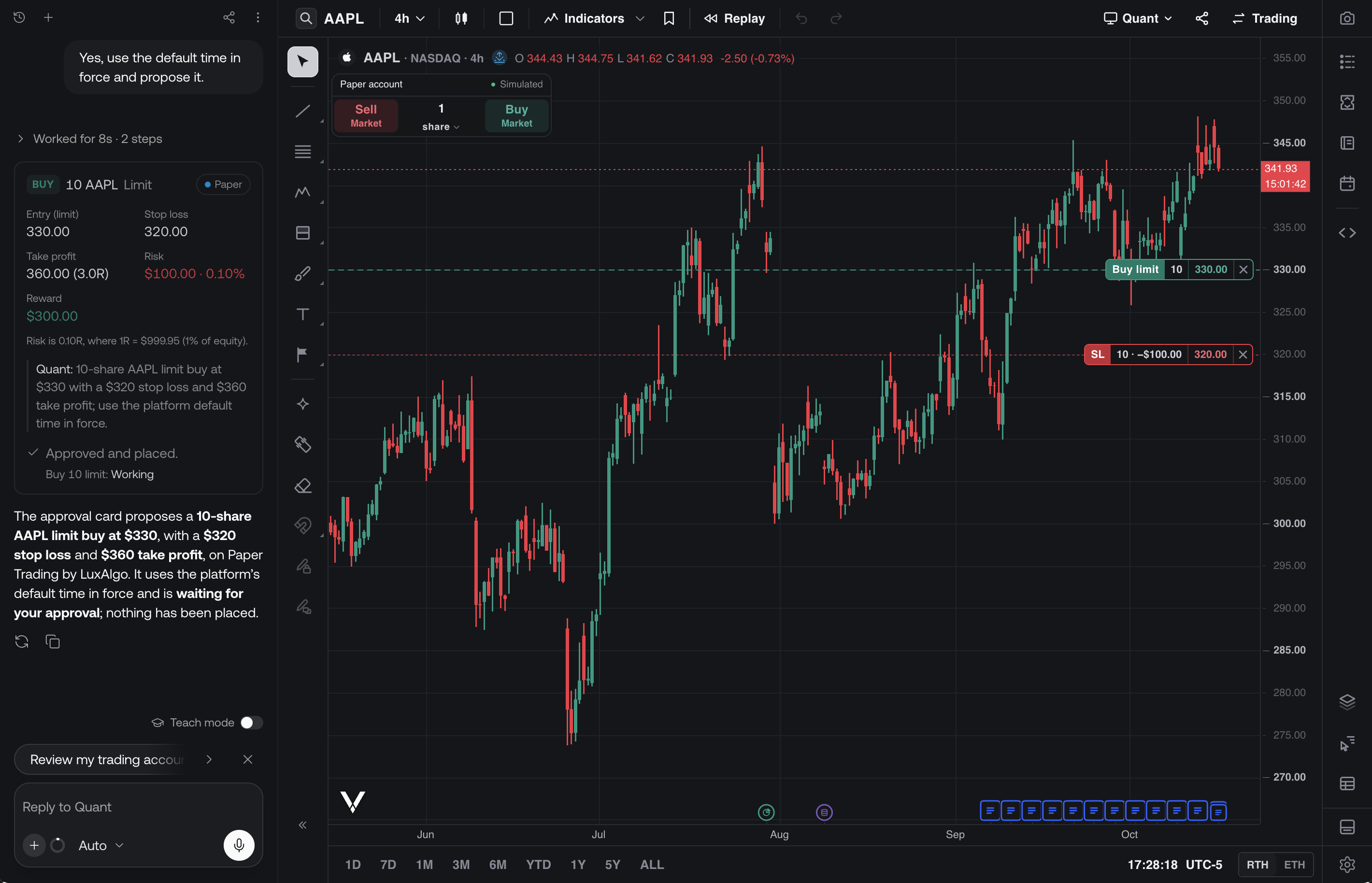Remove the SL 320.00 stop order

(1243, 355)
